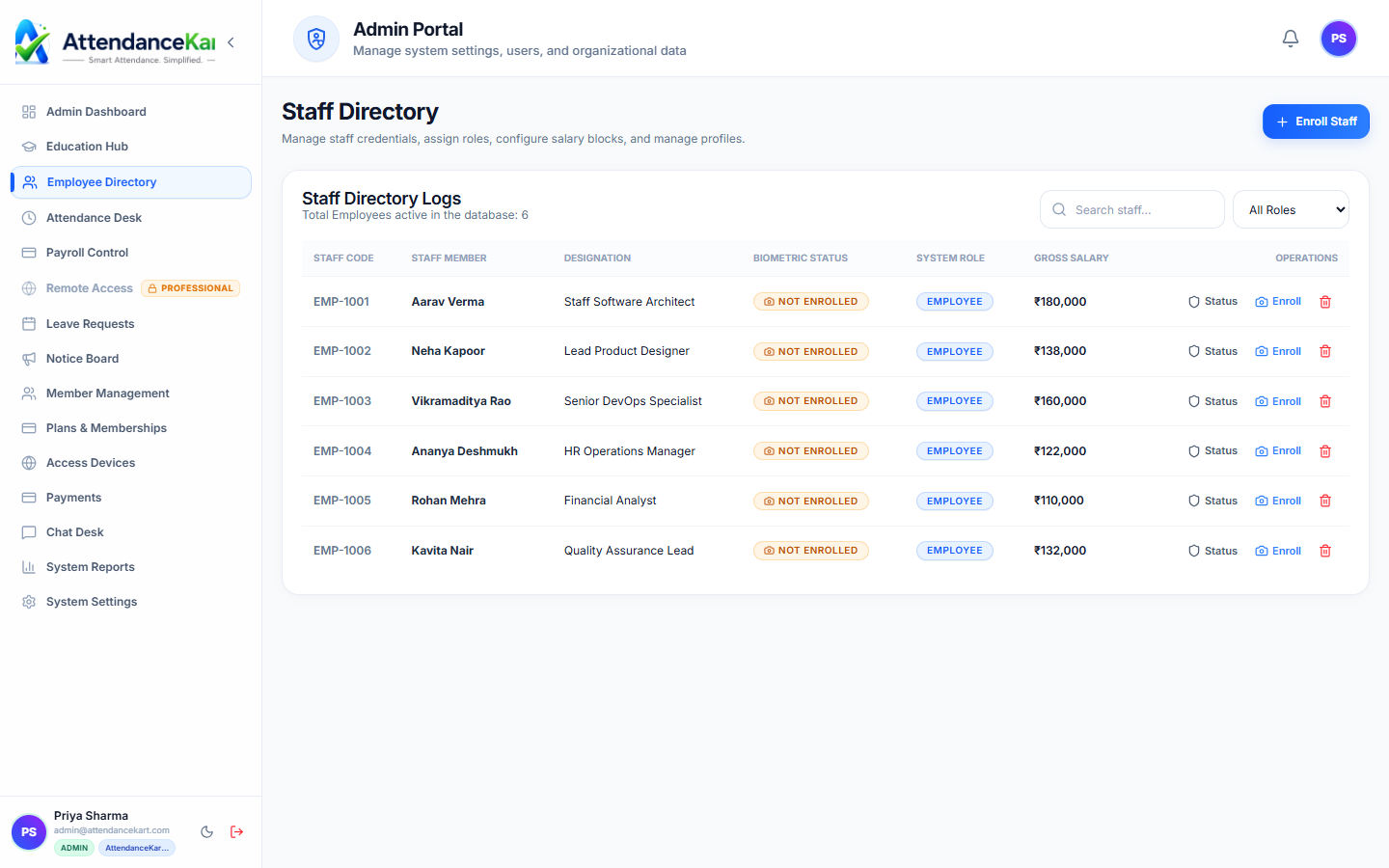Image resolution: width=1389 pixels, height=868 pixels.
Task: Click the ADMIN badge under Priya Sharma
Action: 74,848
